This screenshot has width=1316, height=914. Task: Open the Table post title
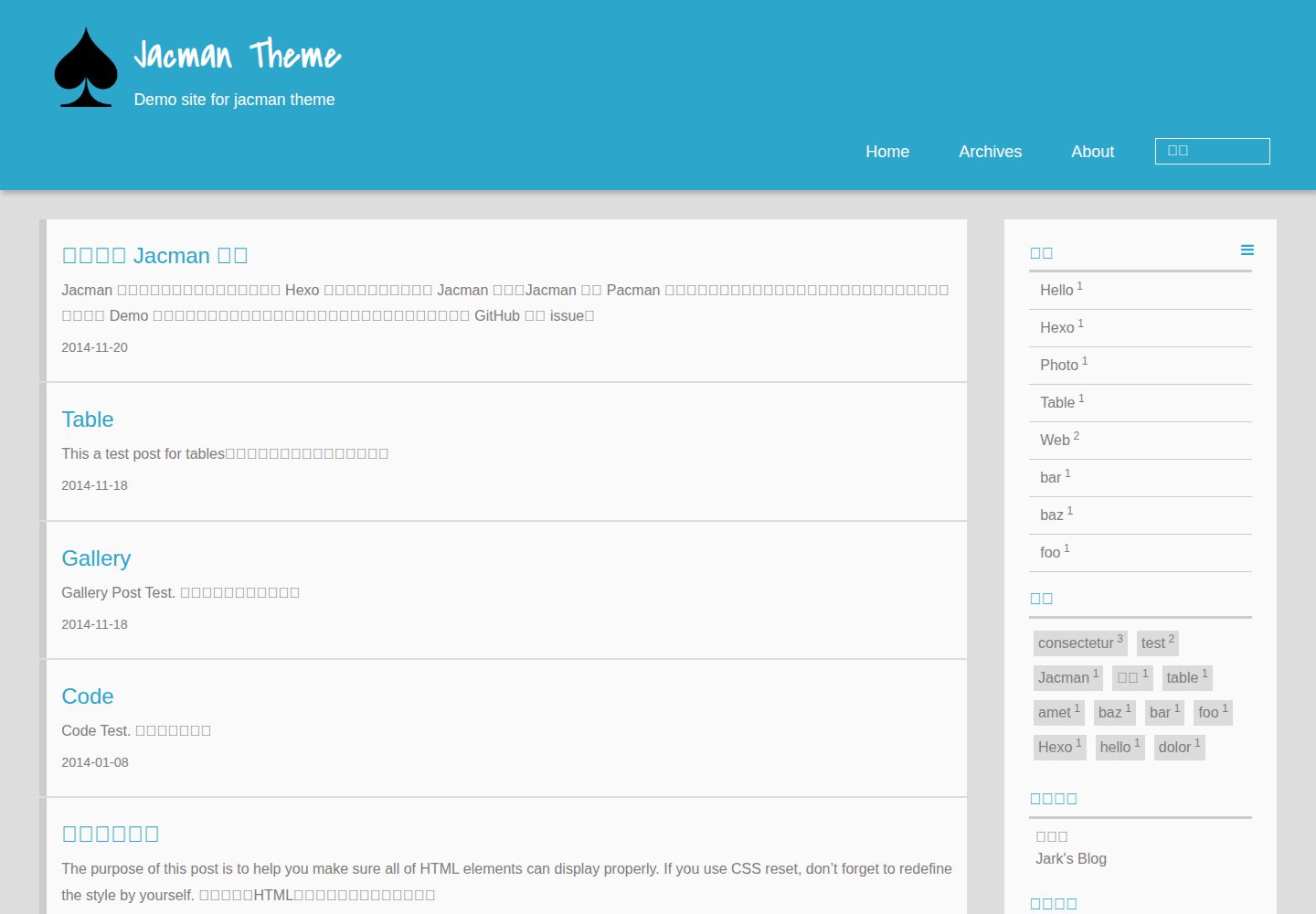click(x=88, y=420)
